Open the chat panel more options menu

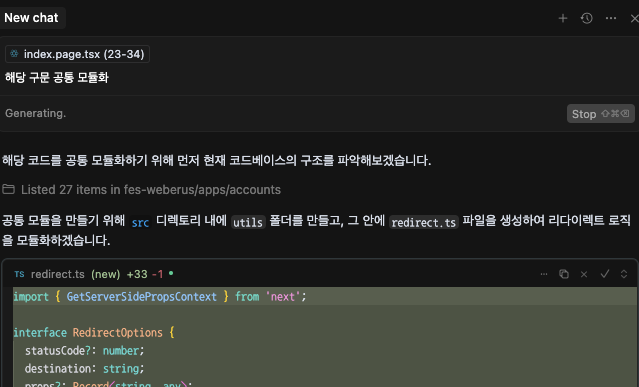tap(611, 18)
